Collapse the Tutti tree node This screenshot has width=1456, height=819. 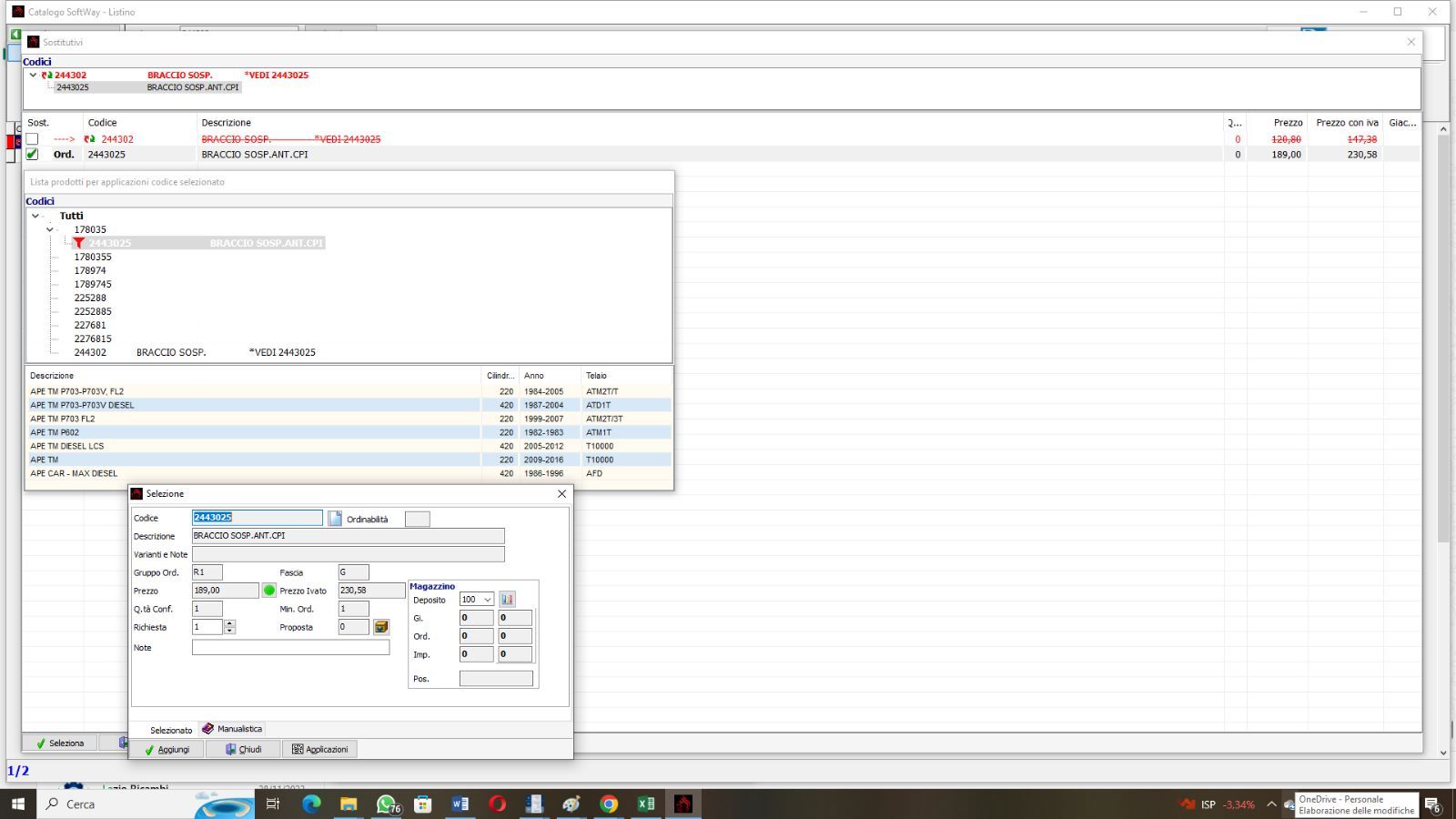35,216
